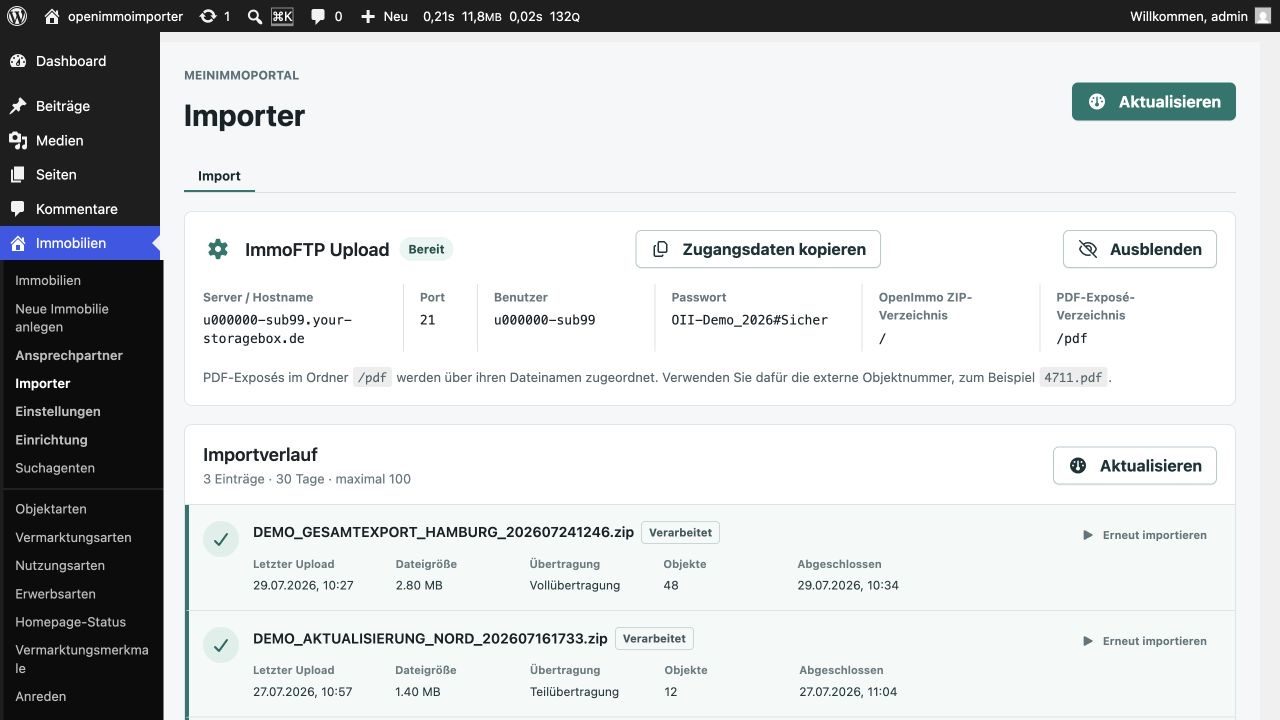Image resolution: width=1280 pixels, height=720 pixels.
Task: Click the Seiten pages icon
Action: (18, 175)
